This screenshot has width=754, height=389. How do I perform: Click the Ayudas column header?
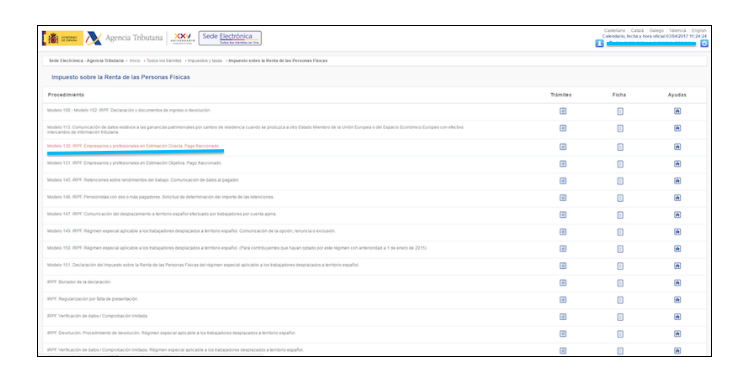[x=677, y=95]
